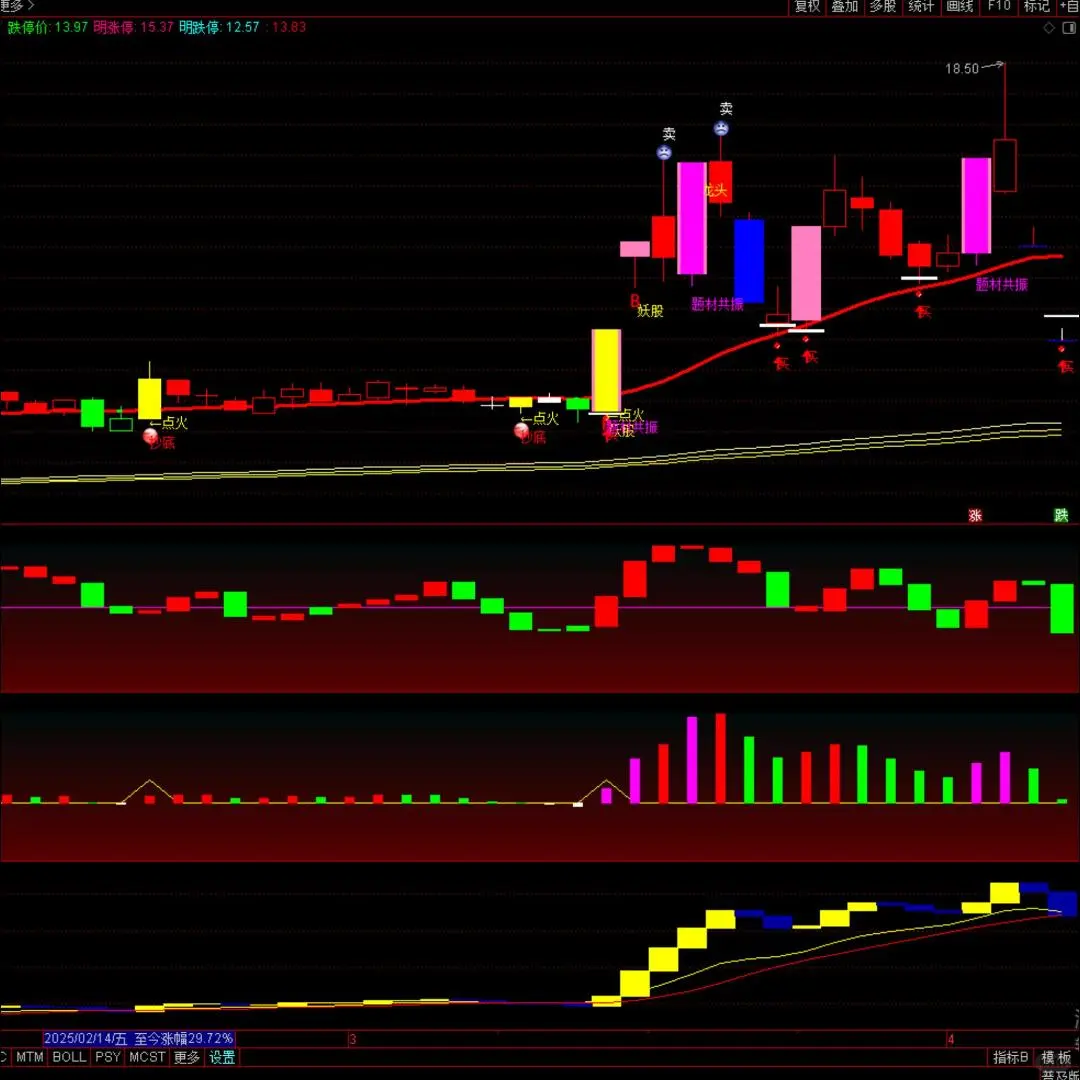
Task: Switch to the MTM indicator tab
Action: click(30, 1057)
